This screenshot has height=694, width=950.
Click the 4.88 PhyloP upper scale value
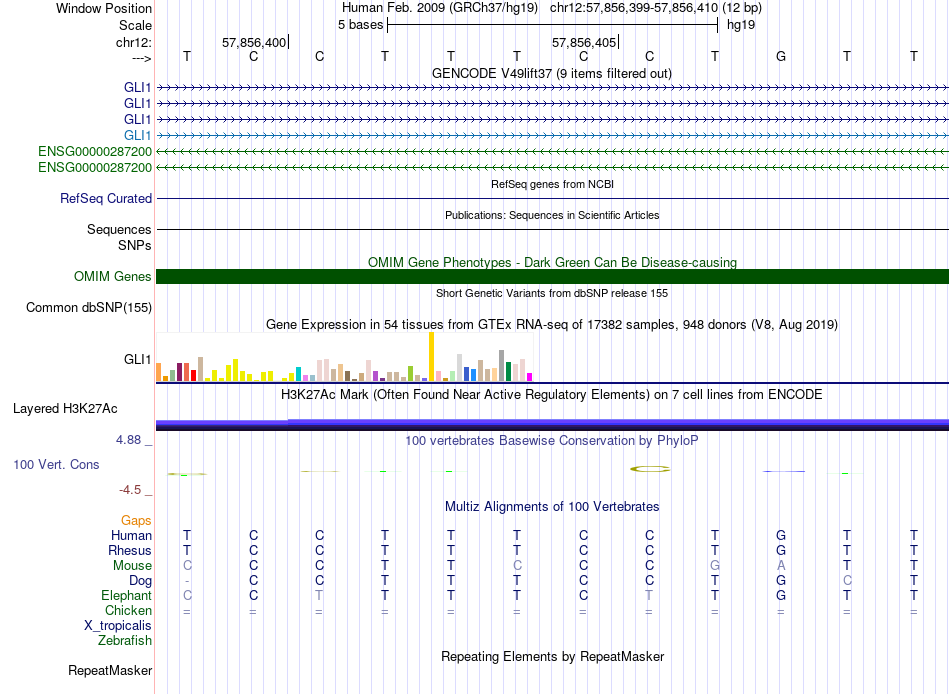[x=128, y=440]
